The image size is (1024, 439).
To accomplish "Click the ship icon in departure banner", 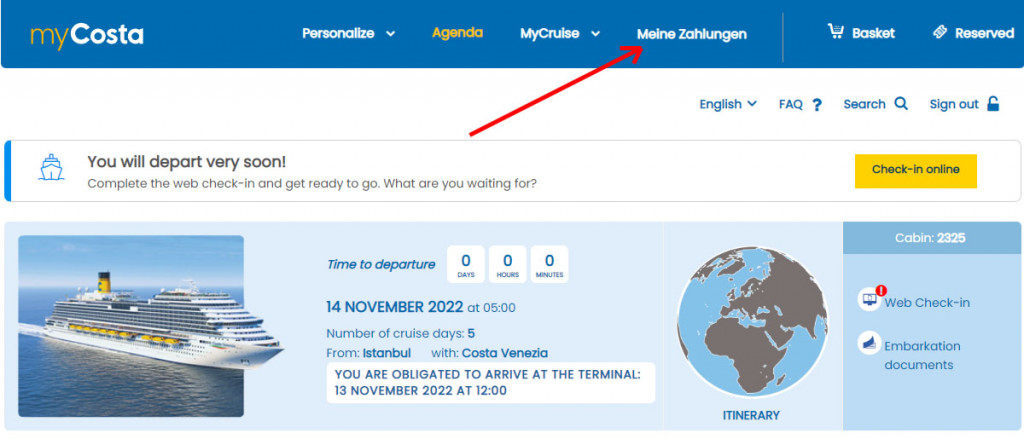I will (50, 168).
